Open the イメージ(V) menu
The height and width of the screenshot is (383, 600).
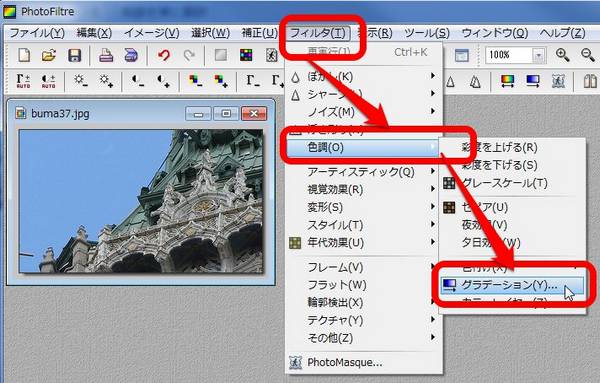(x=152, y=33)
